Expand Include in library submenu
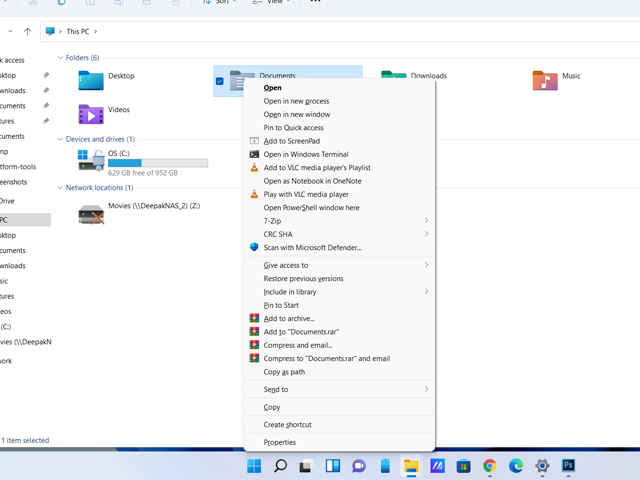This screenshot has width=640, height=480. coord(426,291)
